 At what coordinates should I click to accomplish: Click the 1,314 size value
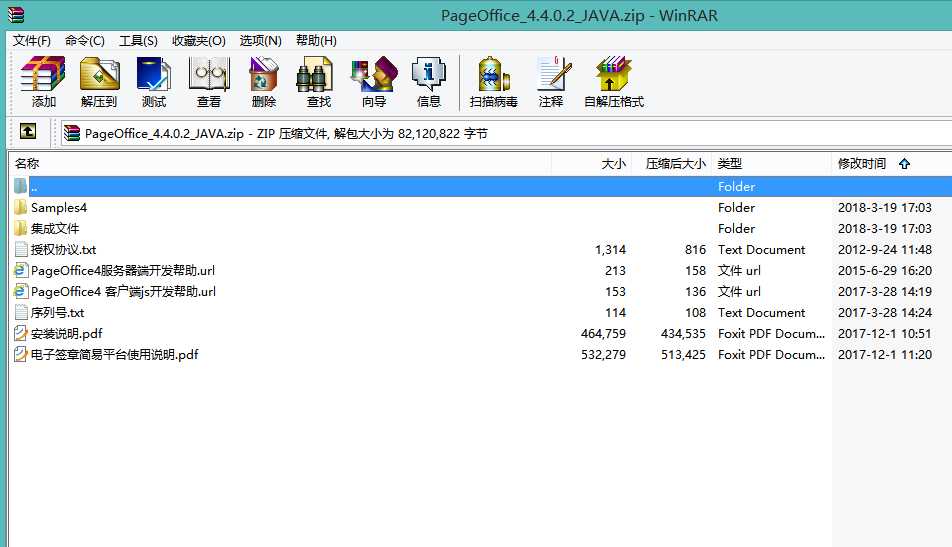coord(610,250)
